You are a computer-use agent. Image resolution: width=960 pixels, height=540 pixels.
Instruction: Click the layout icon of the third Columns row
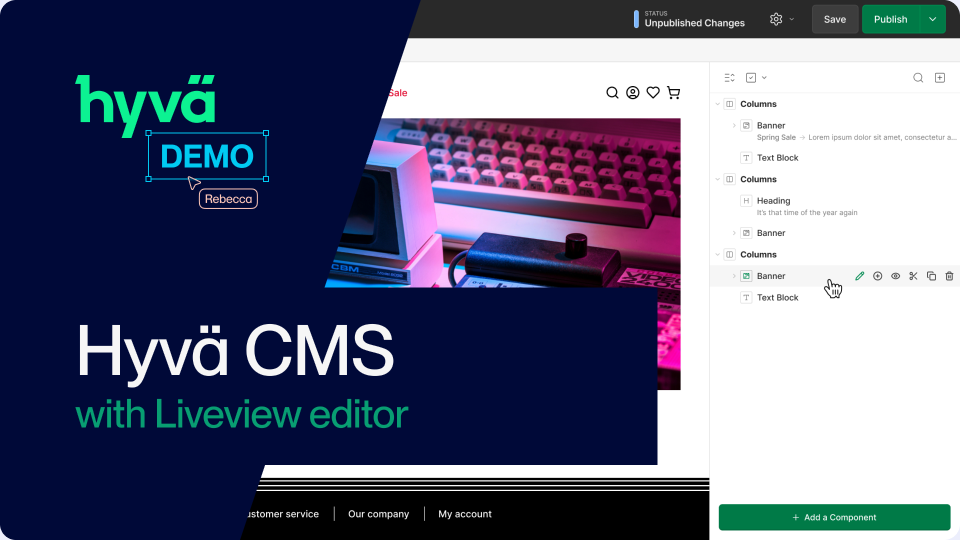(x=730, y=255)
